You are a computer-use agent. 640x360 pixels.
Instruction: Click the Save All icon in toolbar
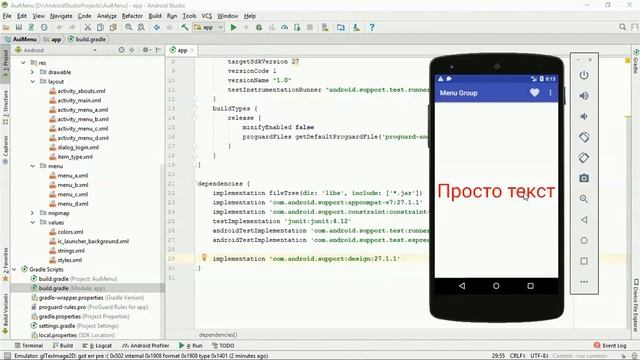(x=19, y=27)
